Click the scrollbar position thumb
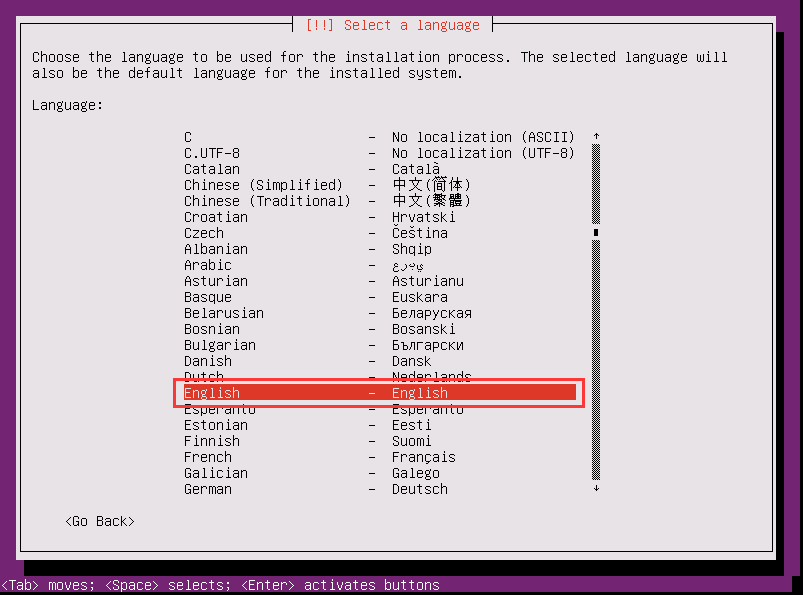This screenshot has width=803, height=595. [x=596, y=232]
